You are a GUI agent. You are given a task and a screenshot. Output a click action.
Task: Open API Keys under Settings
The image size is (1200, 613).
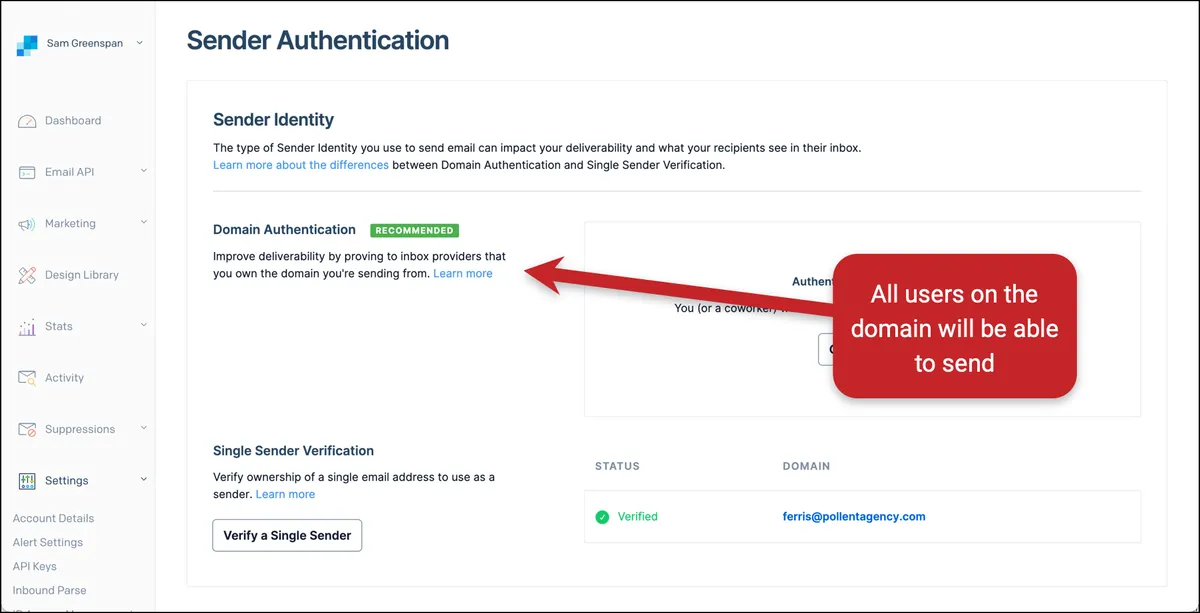click(35, 566)
